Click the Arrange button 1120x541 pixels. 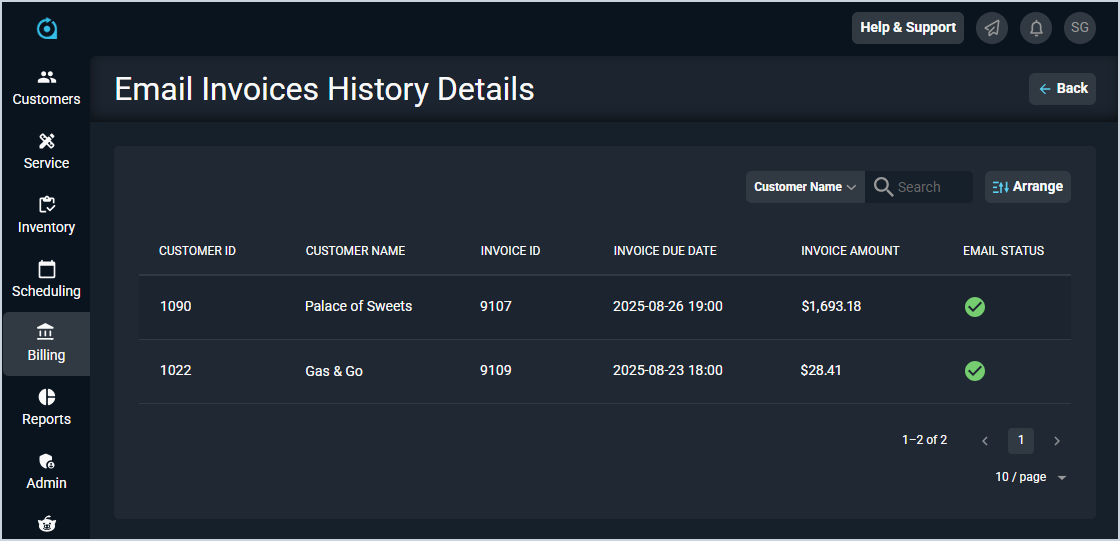click(1027, 187)
